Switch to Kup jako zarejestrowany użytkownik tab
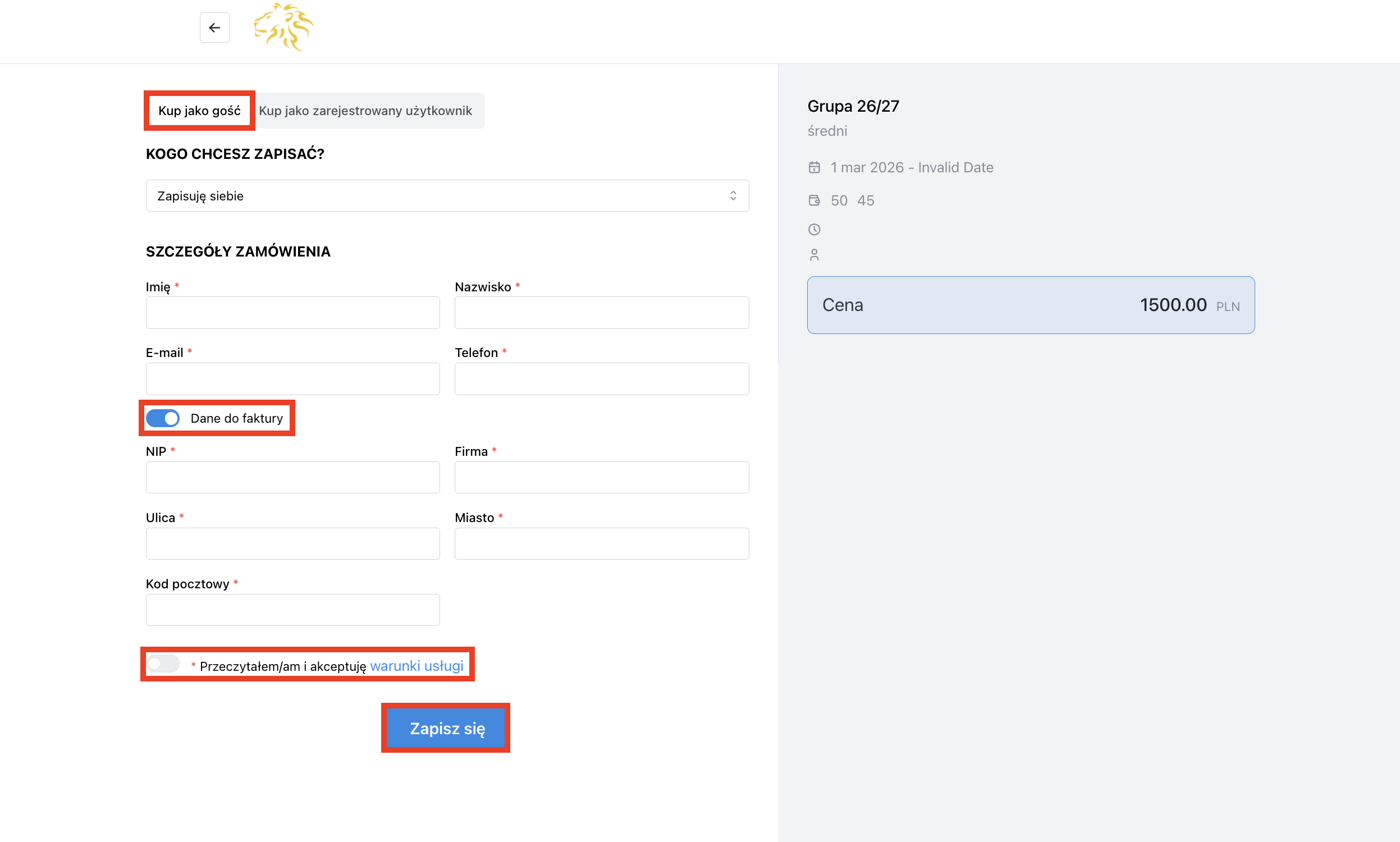This screenshot has width=1400, height=842. 365,111
